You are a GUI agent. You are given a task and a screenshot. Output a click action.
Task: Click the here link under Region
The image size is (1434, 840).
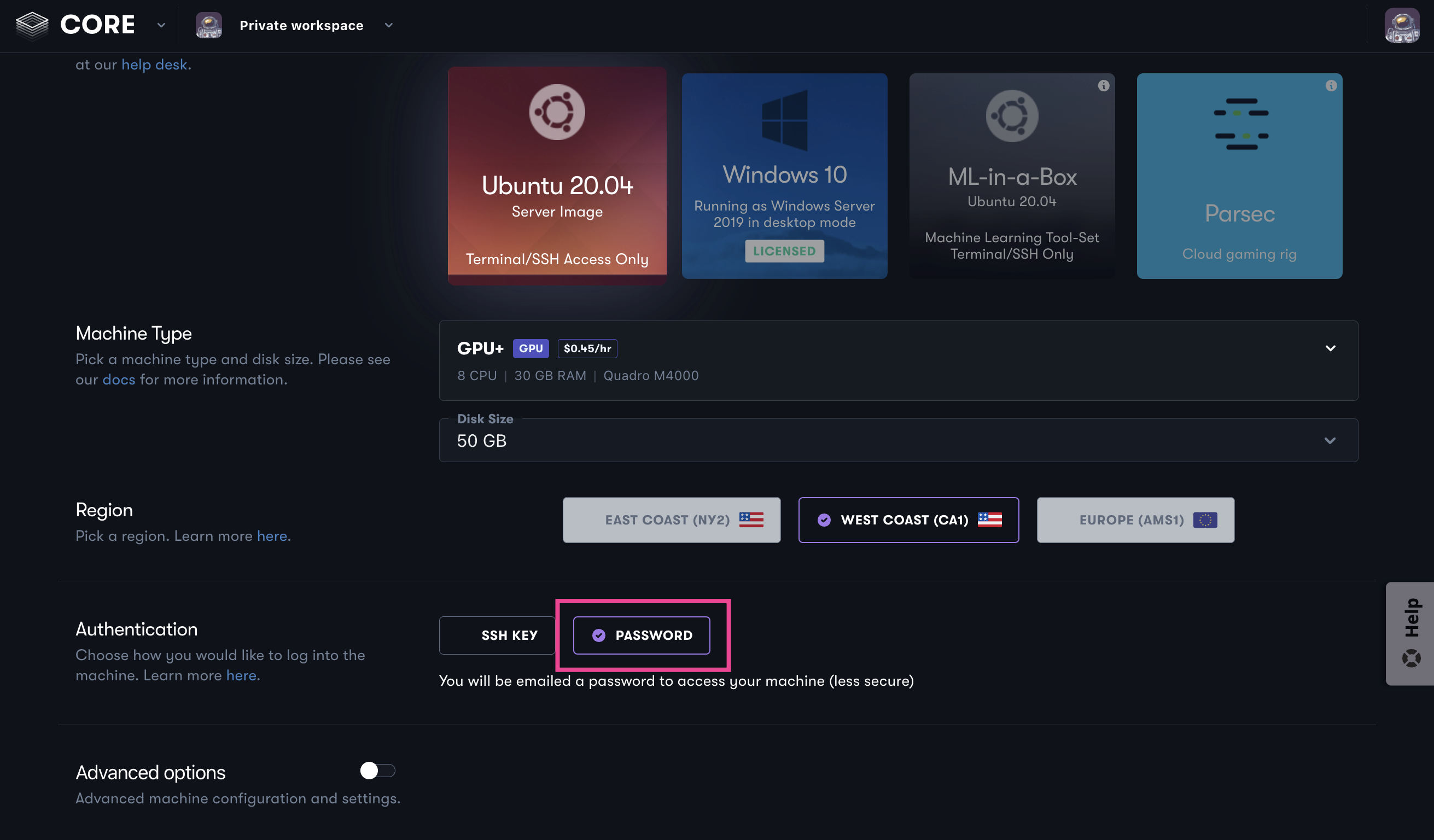tap(271, 535)
